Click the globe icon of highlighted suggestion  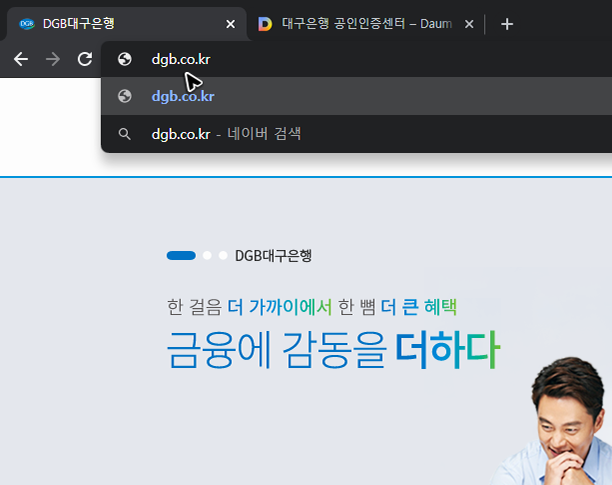tap(125, 96)
